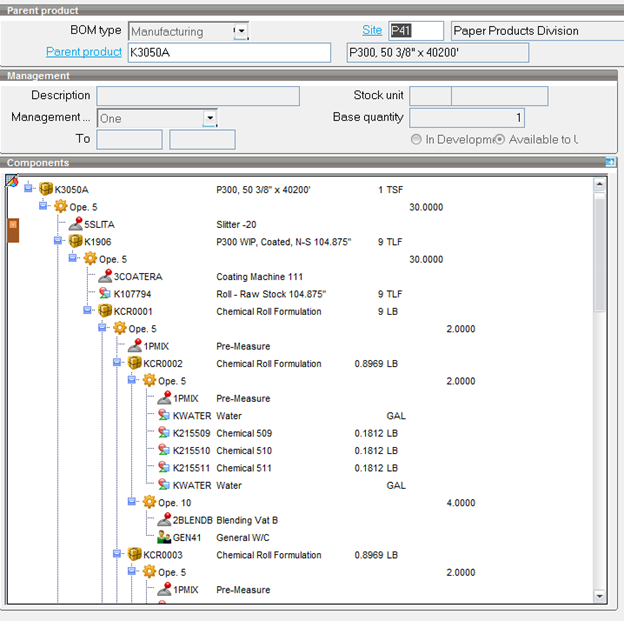Screen dimensions: 624x621
Task: Click the 3COATERA coating machine icon
Action: tap(104, 277)
